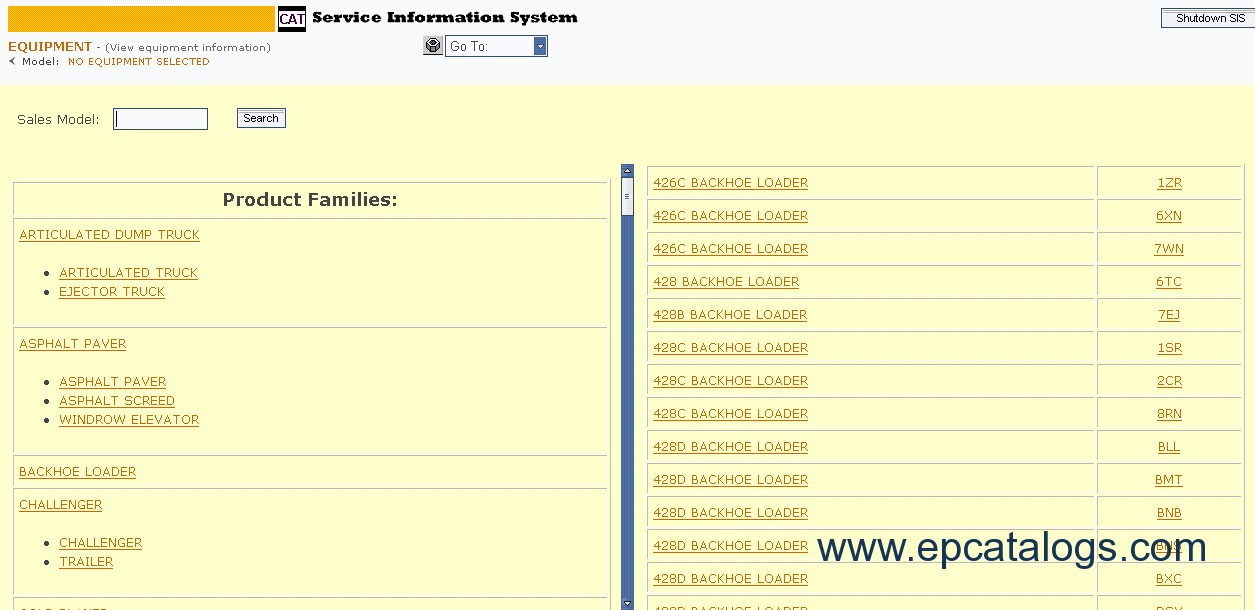Focus the Sales Model text field
1255x610 pixels.
point(160,119)
